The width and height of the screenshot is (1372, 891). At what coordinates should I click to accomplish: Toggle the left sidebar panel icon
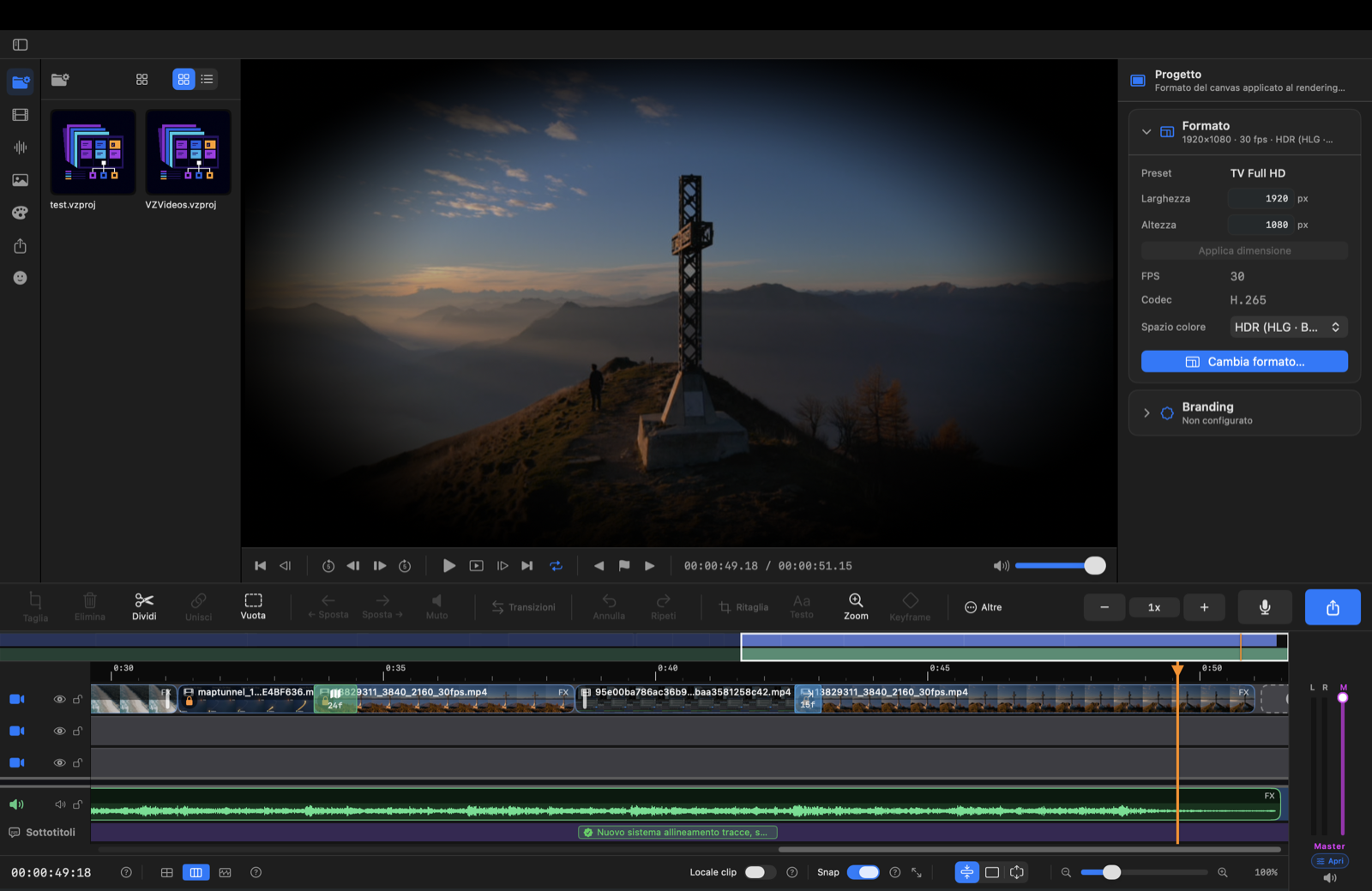(x=21, y=45)
